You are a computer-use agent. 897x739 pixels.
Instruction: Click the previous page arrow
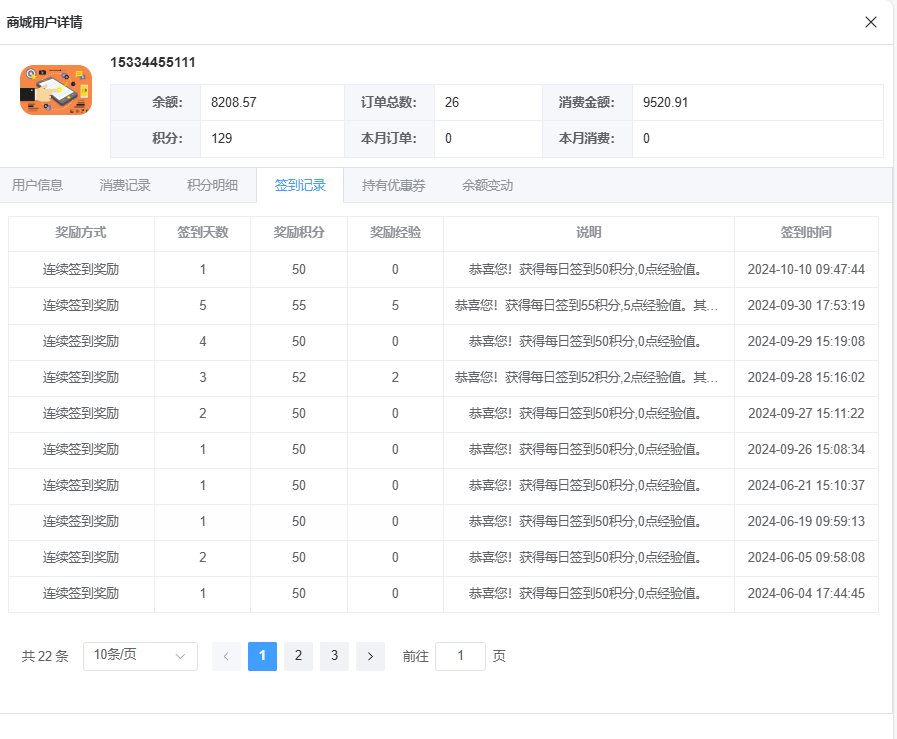coord(226,656)
